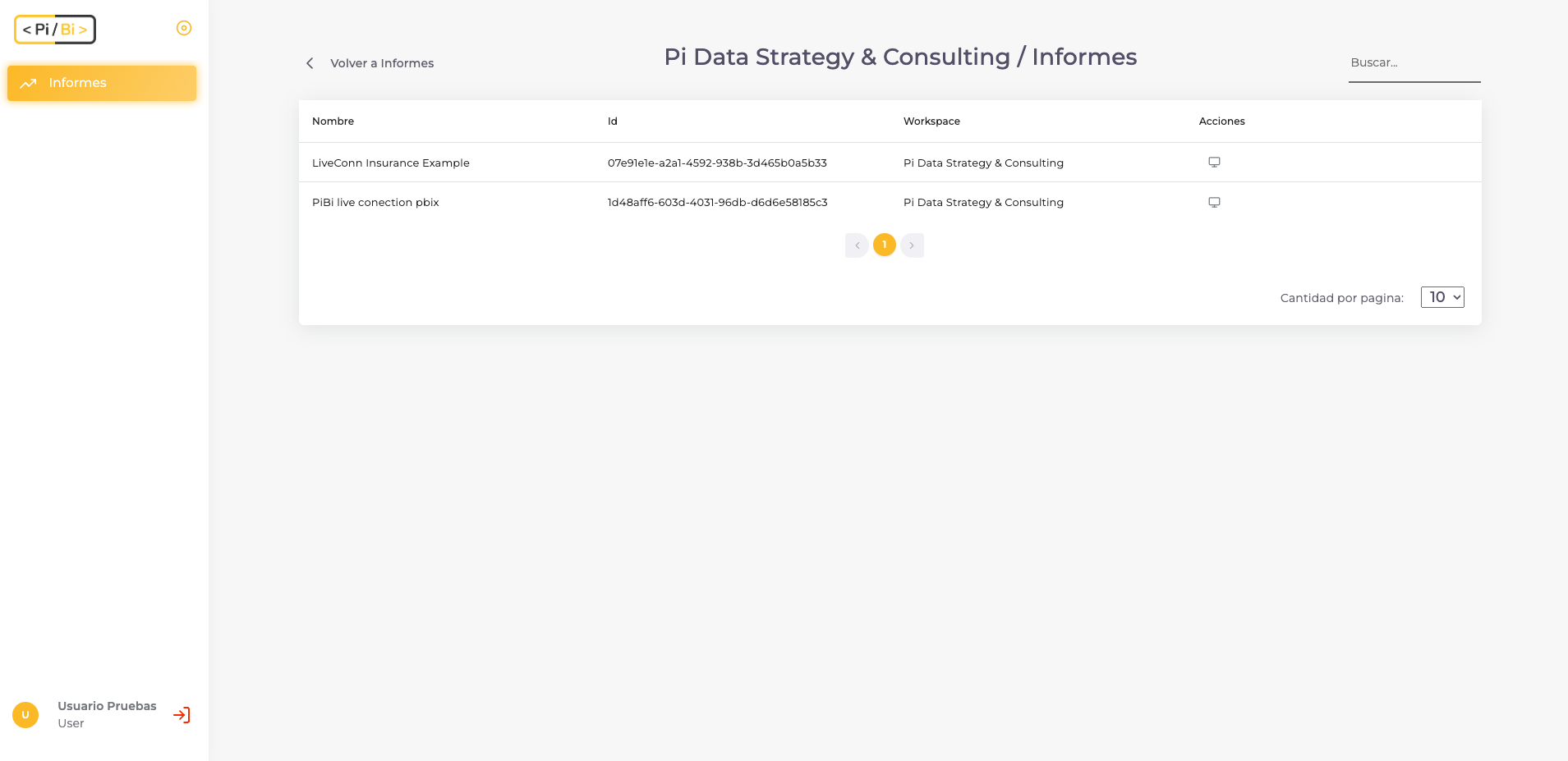Image resolution: width=1568 pixels, height=761 pixels.
Task: Sort by the Nombre column header
Action: click(x=333, y=121)
